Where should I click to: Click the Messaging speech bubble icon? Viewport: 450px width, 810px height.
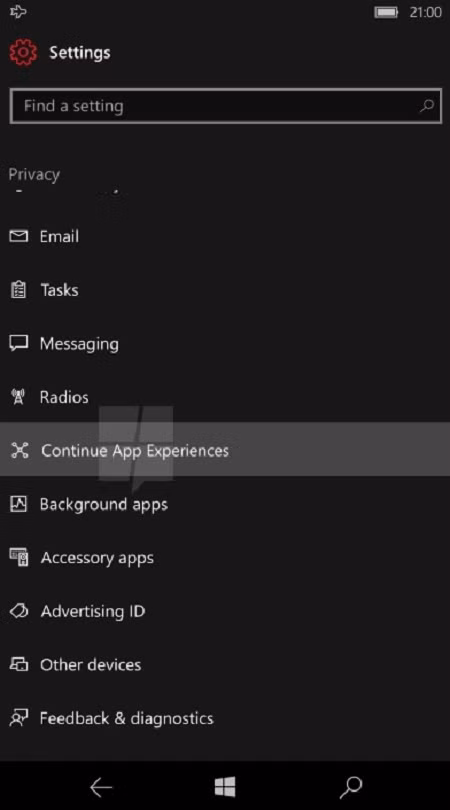click(x=19, y=344)
